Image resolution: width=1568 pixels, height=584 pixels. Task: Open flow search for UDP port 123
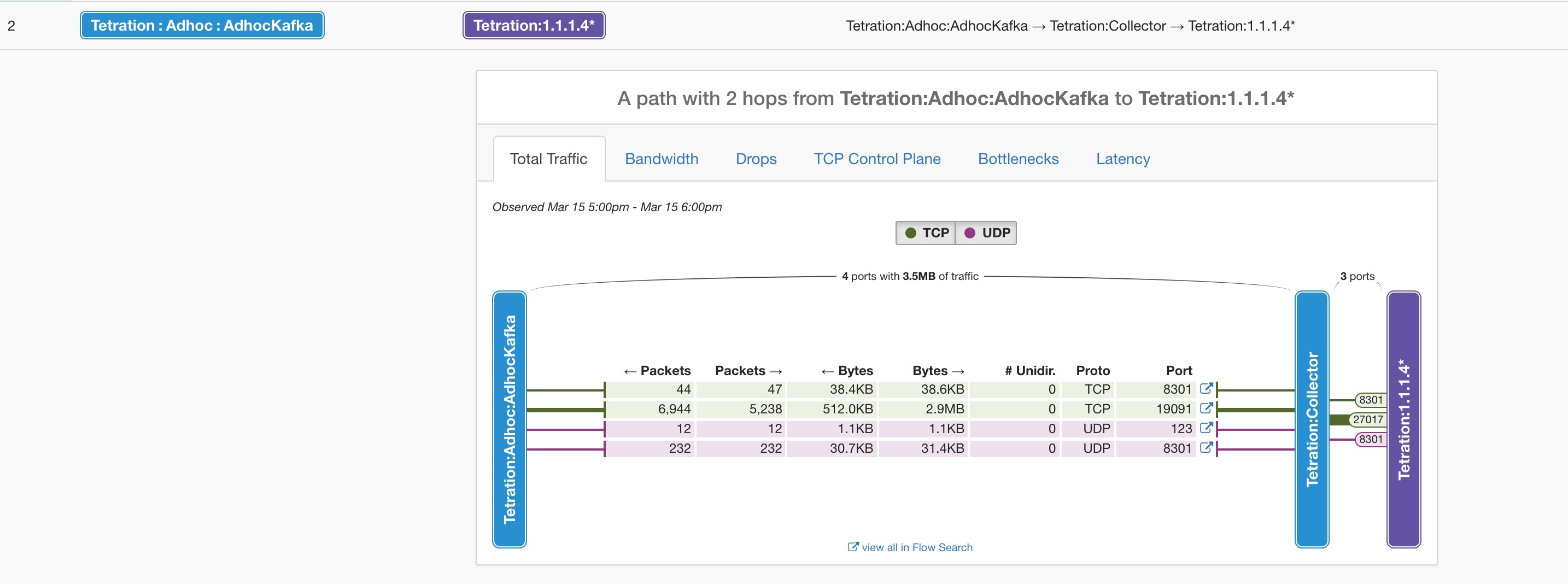point(1206,428)
